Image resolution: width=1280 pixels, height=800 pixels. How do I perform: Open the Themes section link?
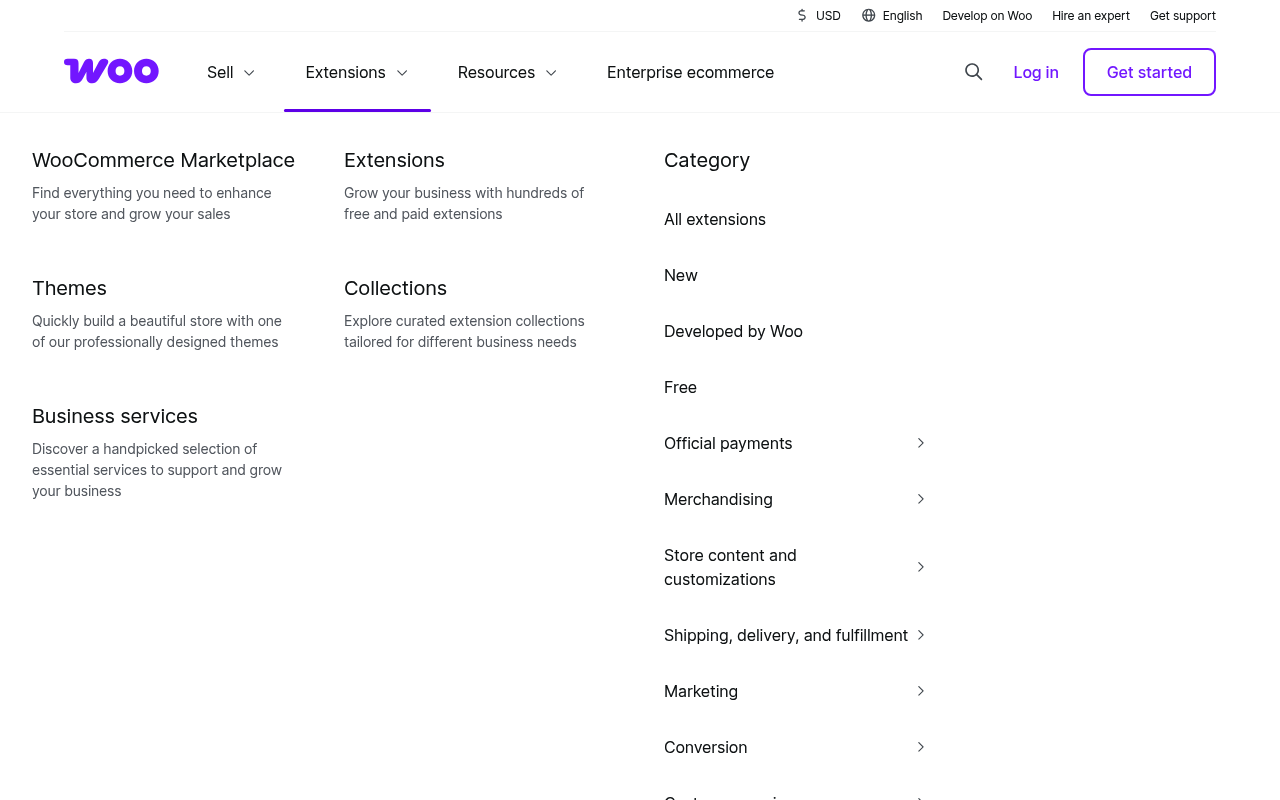tap(69, 288)
